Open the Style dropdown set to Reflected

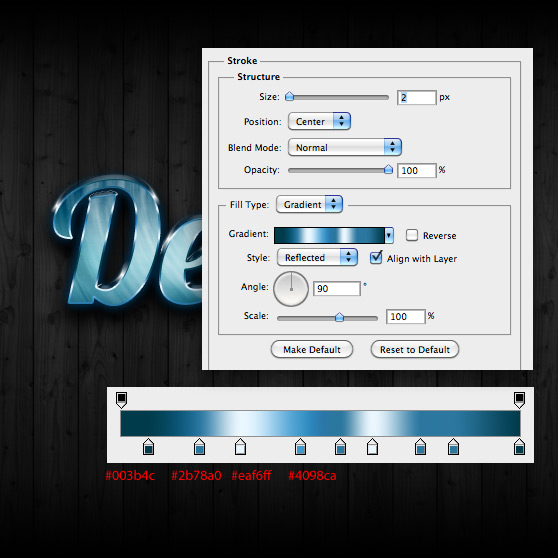[317, 257]
